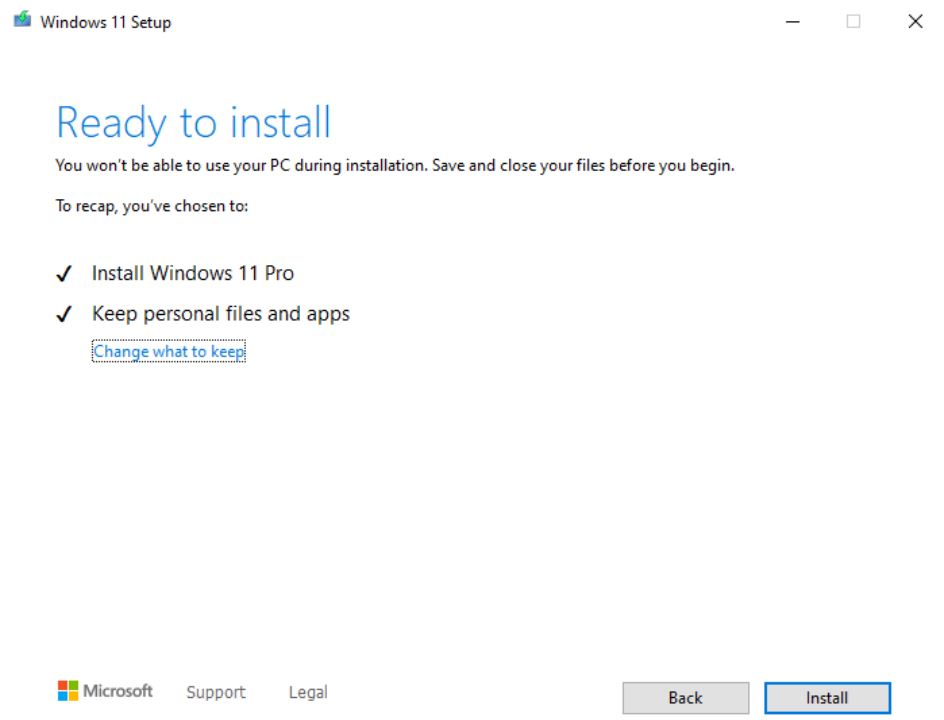The width and height of the screenshot is (944, 720).
Task: Click the Windows 11 Setup title bar icon
Action: coord(22,20)
